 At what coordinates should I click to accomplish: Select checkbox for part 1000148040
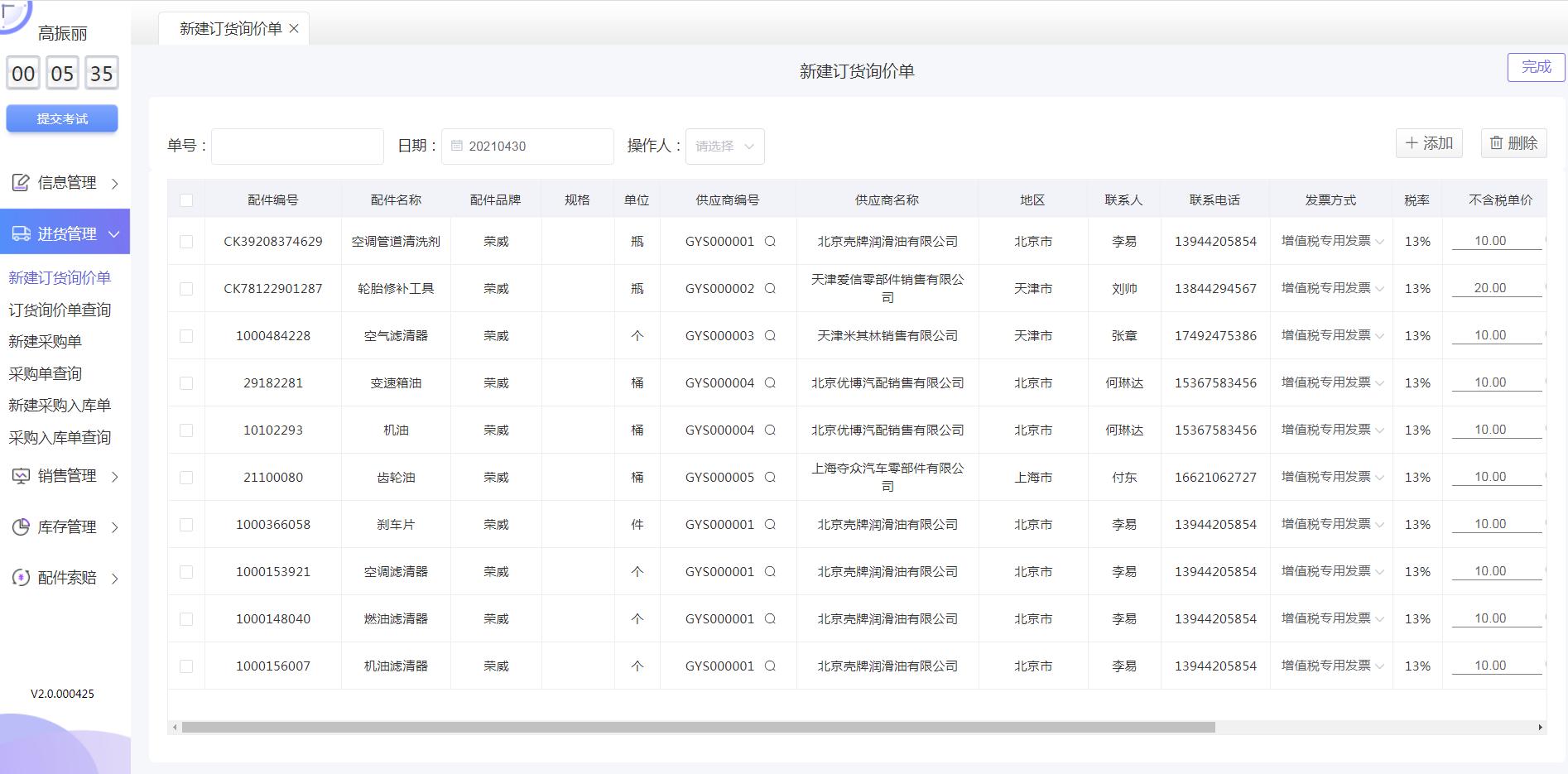pos(186,619)
